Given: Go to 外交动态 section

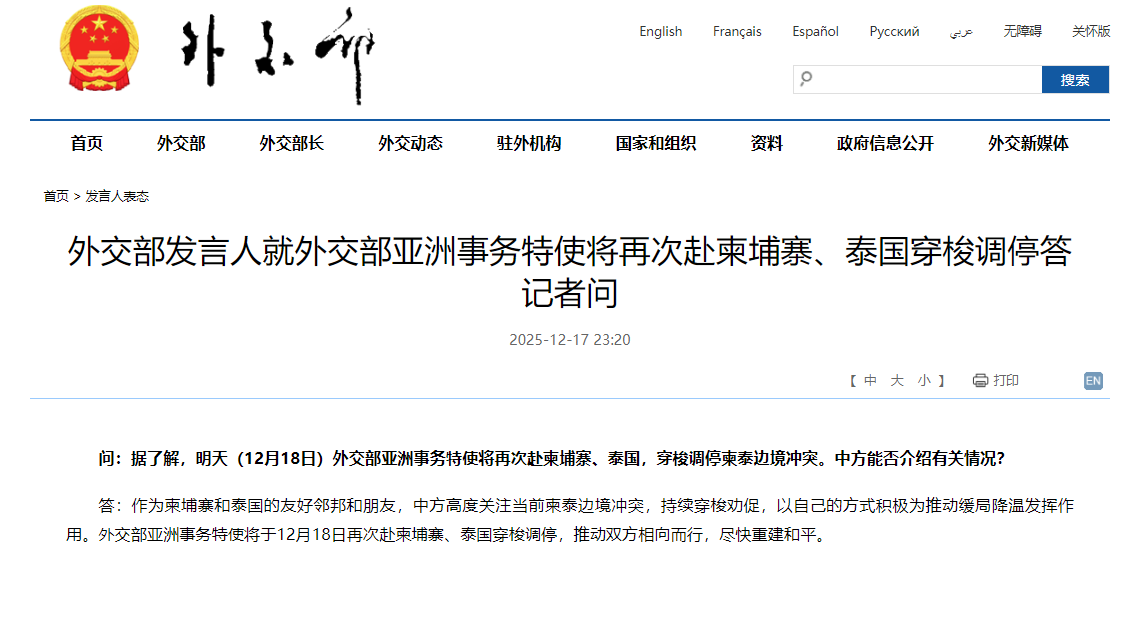Looking at the screenshot, I should [410, 143].
